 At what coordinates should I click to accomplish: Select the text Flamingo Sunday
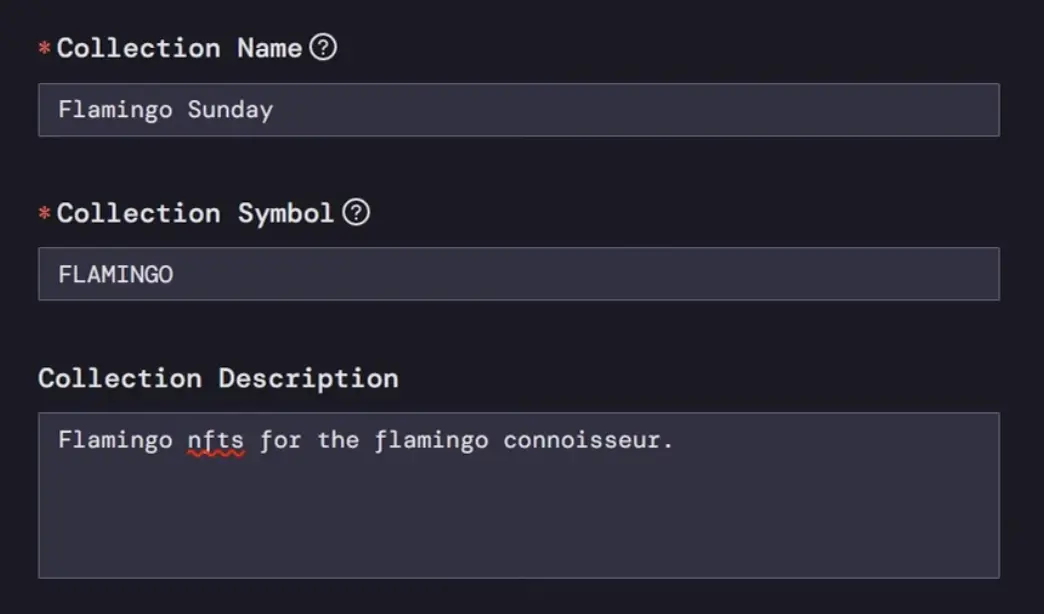coord(165,110)
